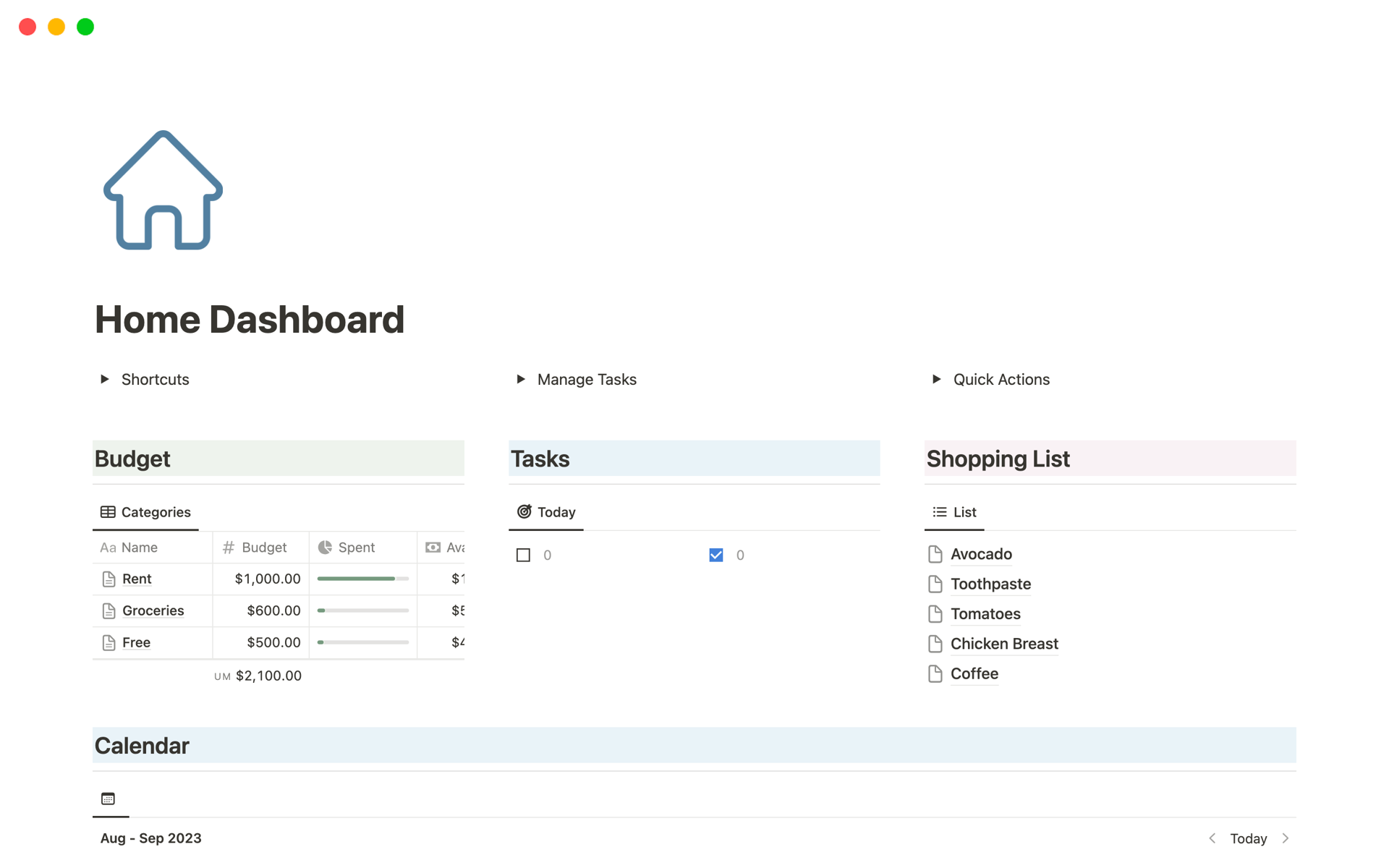Check the empty task checkbox in Tasks
Image resolution: width=1389 pixels, height=868 pixels.
coord(523,554)
